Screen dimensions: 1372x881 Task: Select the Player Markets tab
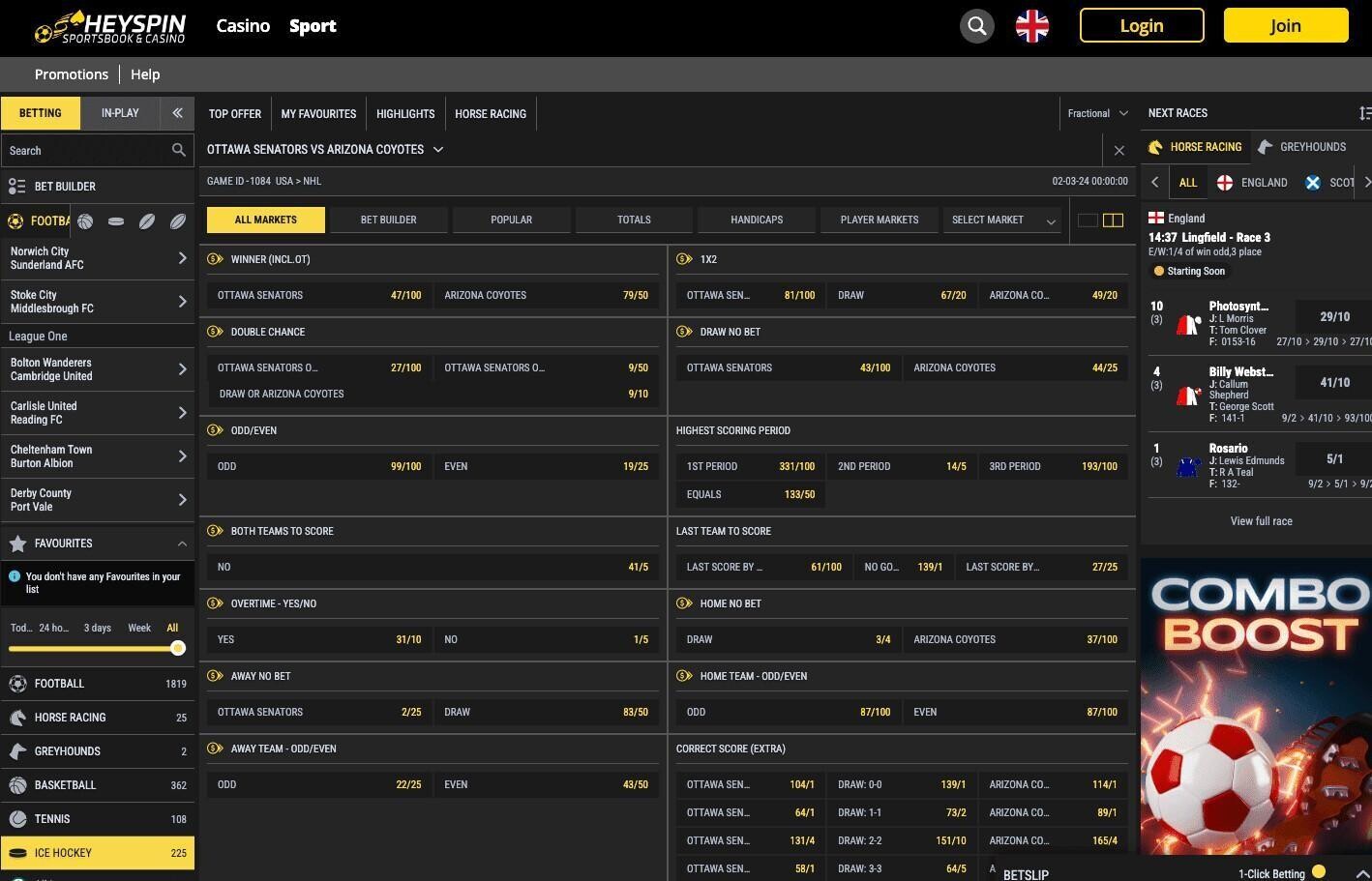click(880, 220)
